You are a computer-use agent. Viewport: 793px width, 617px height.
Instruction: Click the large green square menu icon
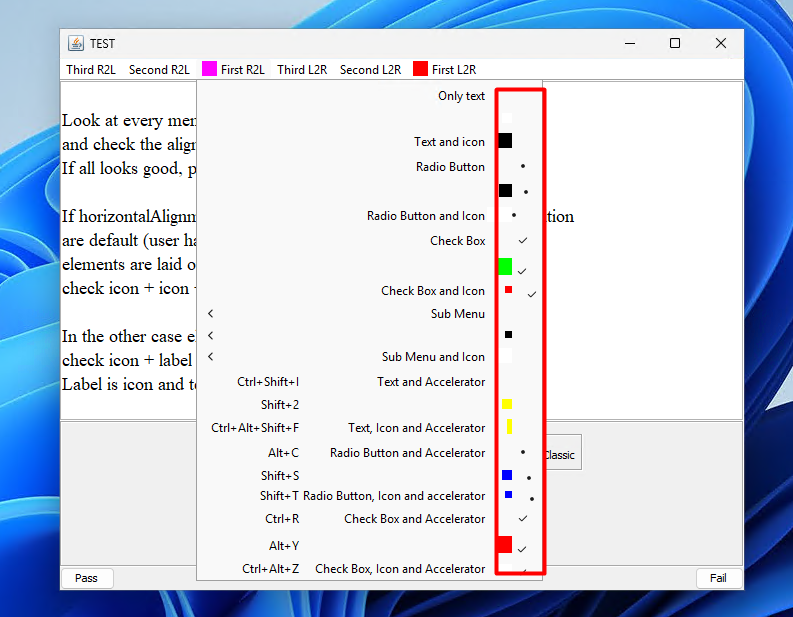click(x=505, y=266)
